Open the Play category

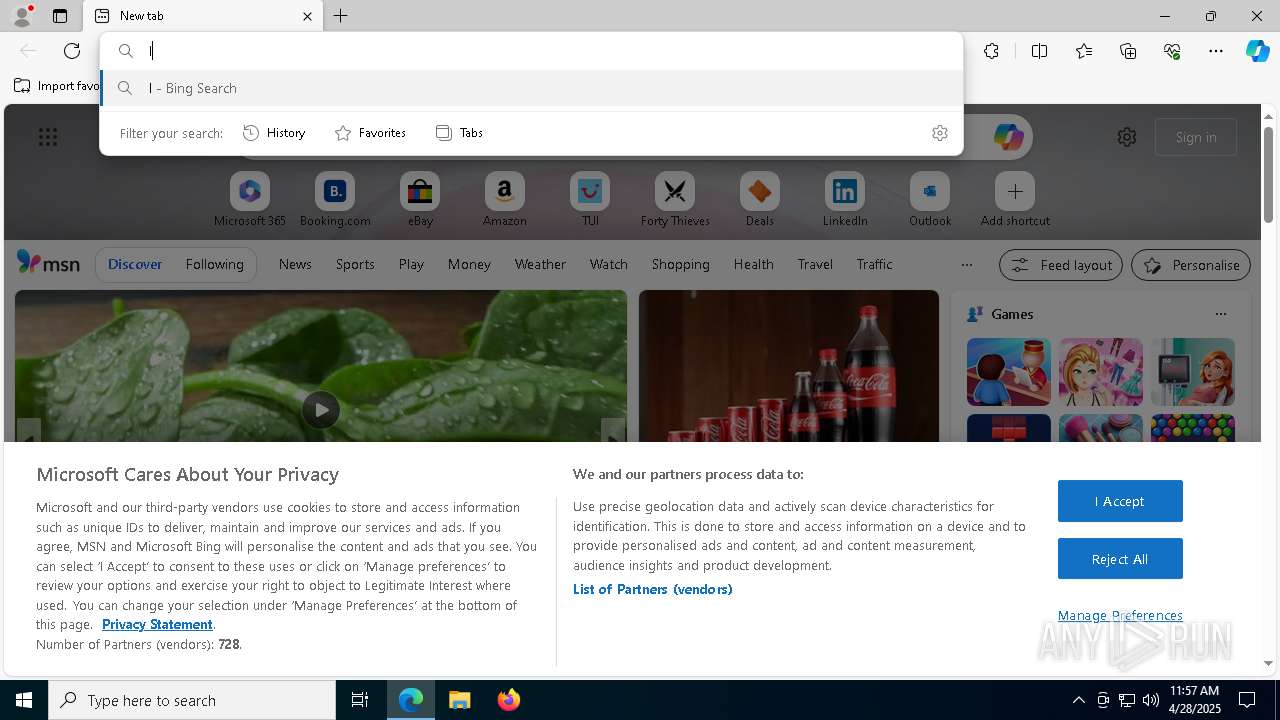(x=411, y=264)
